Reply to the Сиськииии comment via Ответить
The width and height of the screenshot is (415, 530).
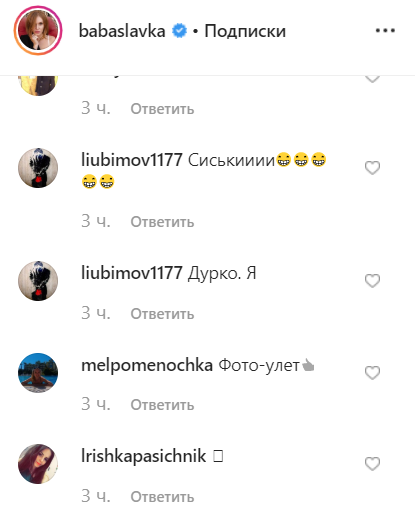163,222
